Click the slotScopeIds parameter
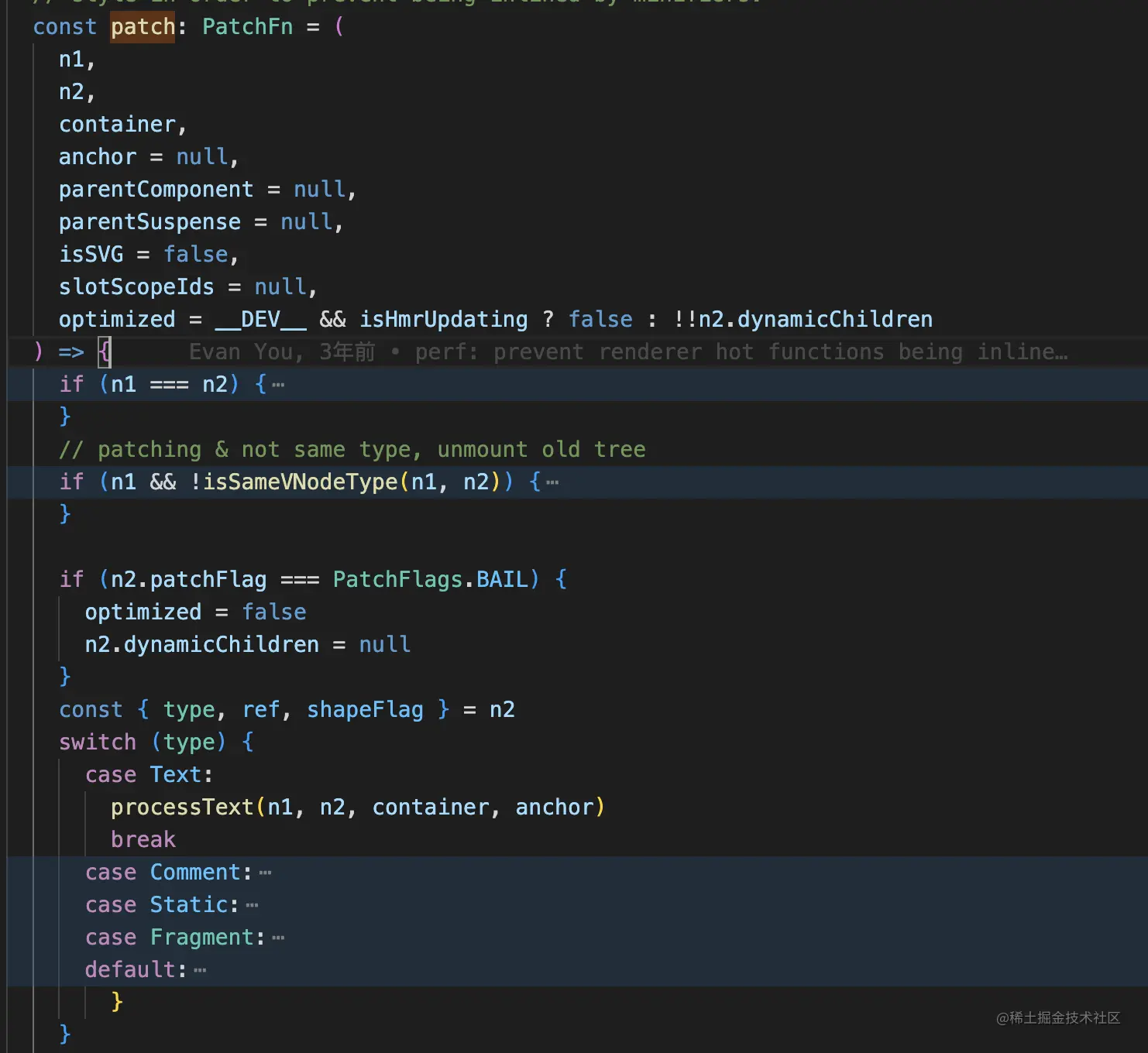 coord(136,287)
